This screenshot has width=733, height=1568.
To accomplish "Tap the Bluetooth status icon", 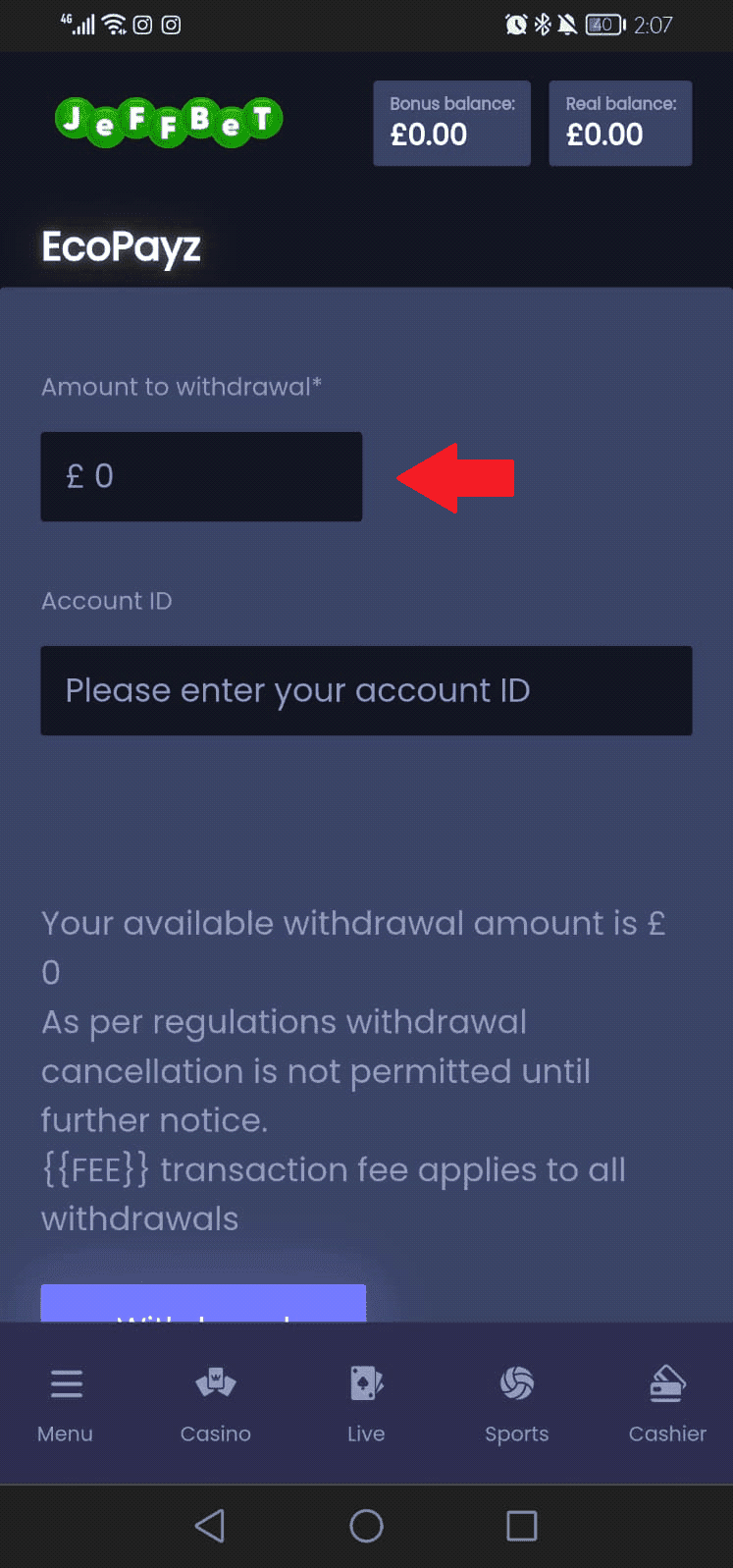I will pyautogui.click(x=543, y=25).
